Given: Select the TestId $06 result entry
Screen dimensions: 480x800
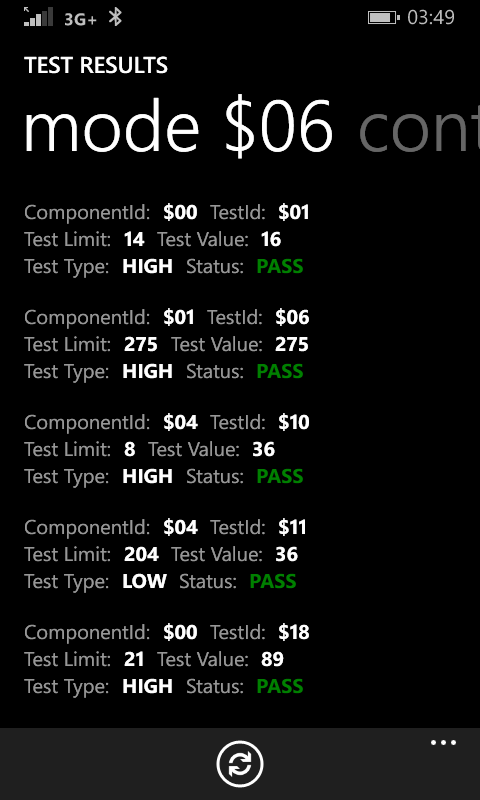Looking at the screenshot, I should click(167, 344).
